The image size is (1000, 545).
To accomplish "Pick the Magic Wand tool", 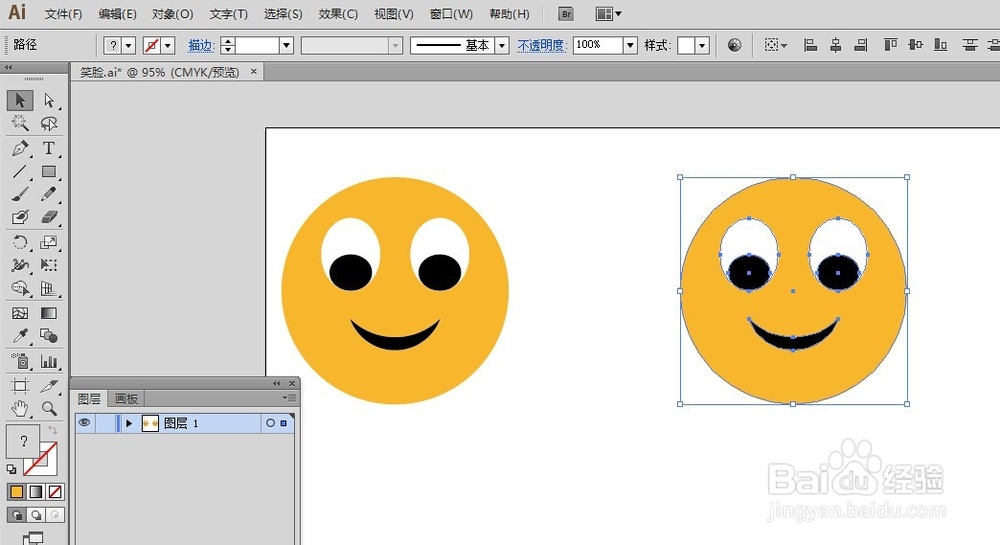I will pos(20,124).
